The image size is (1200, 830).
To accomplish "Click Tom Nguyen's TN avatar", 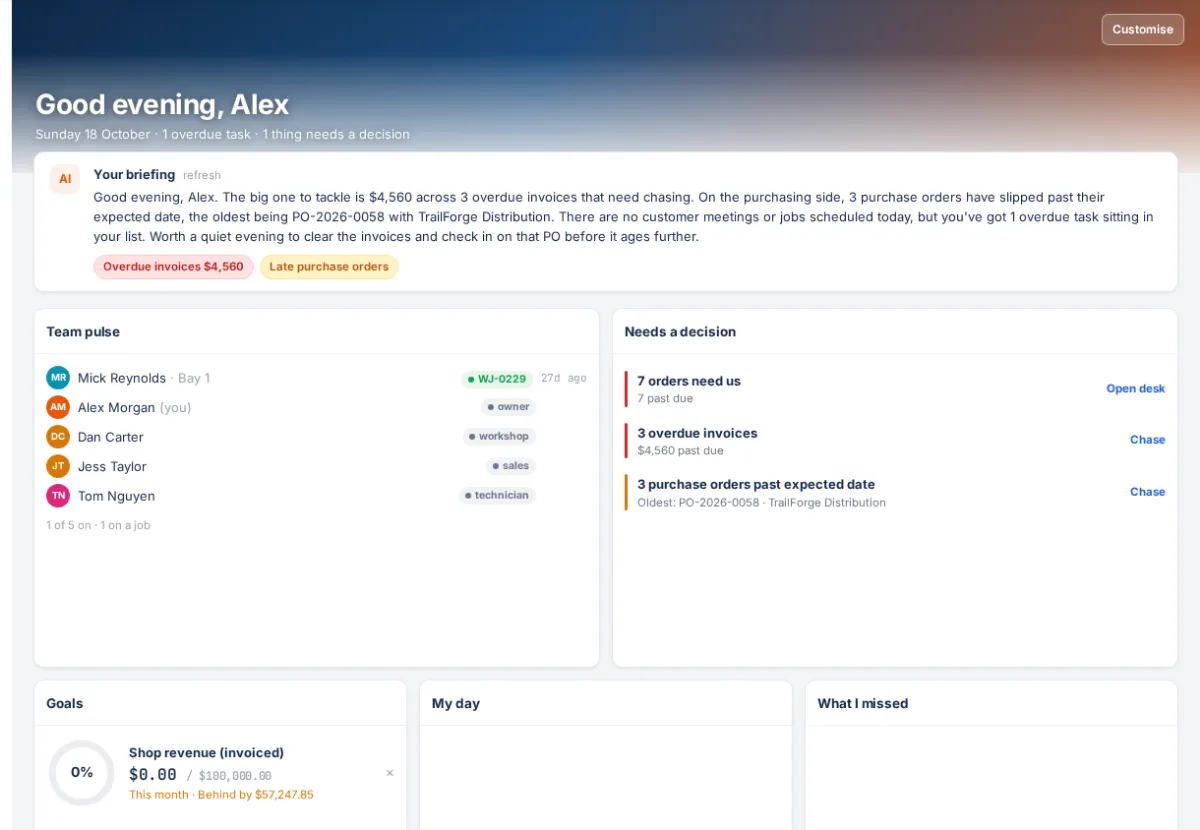I will [58, 496].
